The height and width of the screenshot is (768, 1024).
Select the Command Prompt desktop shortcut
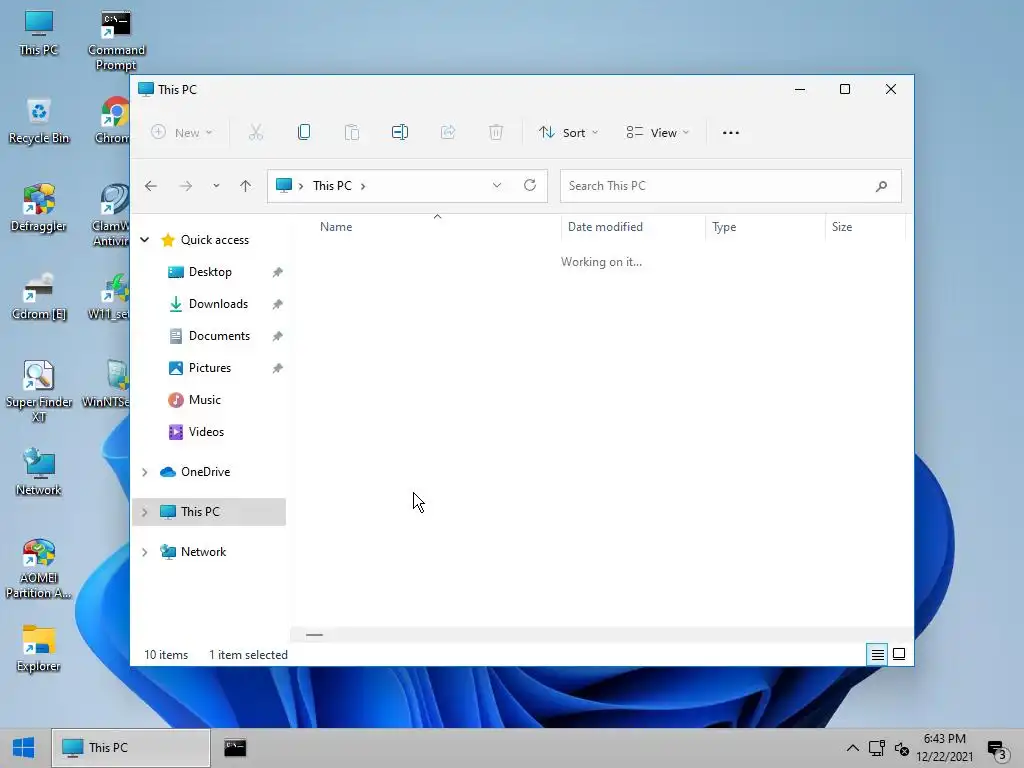(116, 40)
